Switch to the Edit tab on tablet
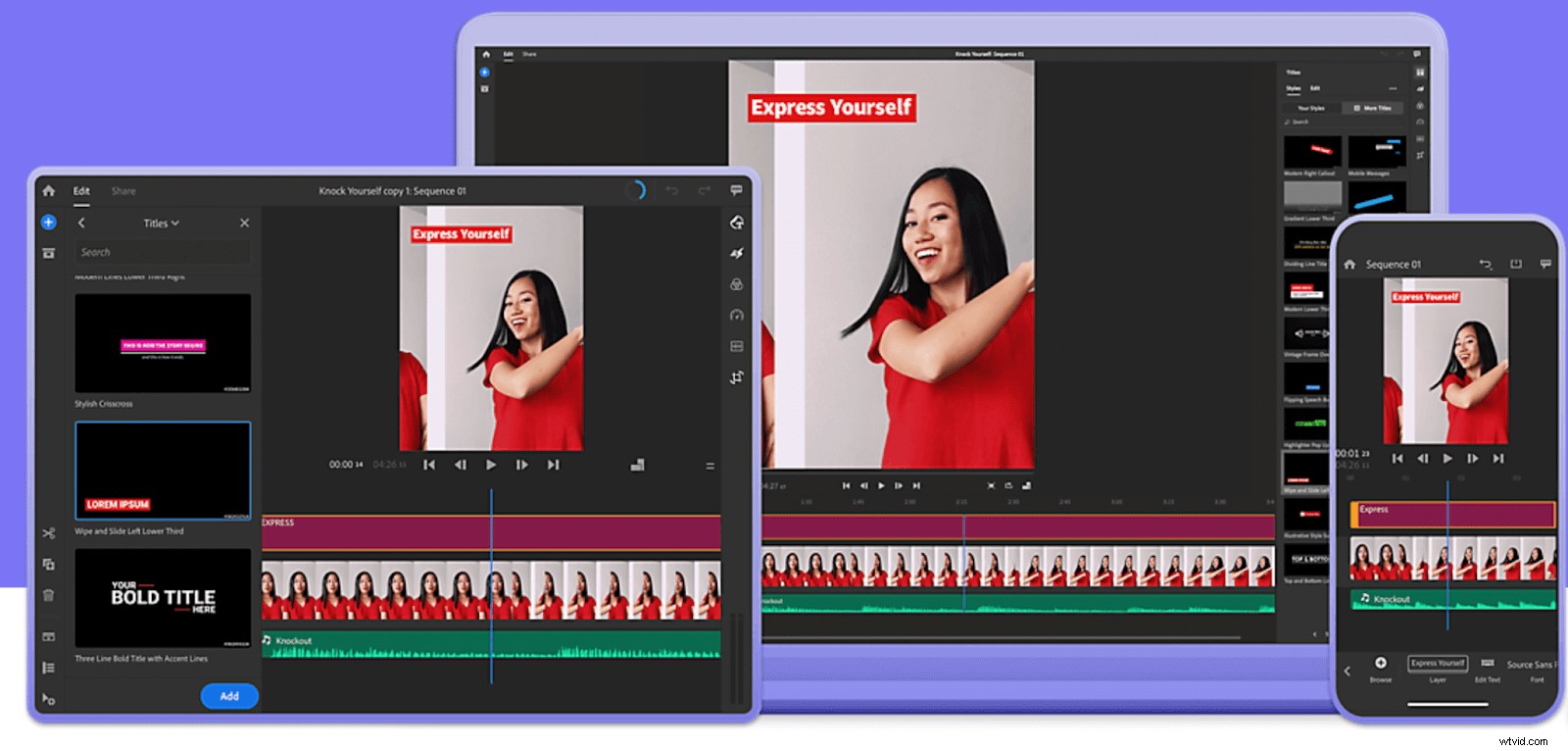This screenshot has height=751, width=1568. pos(81,191)
